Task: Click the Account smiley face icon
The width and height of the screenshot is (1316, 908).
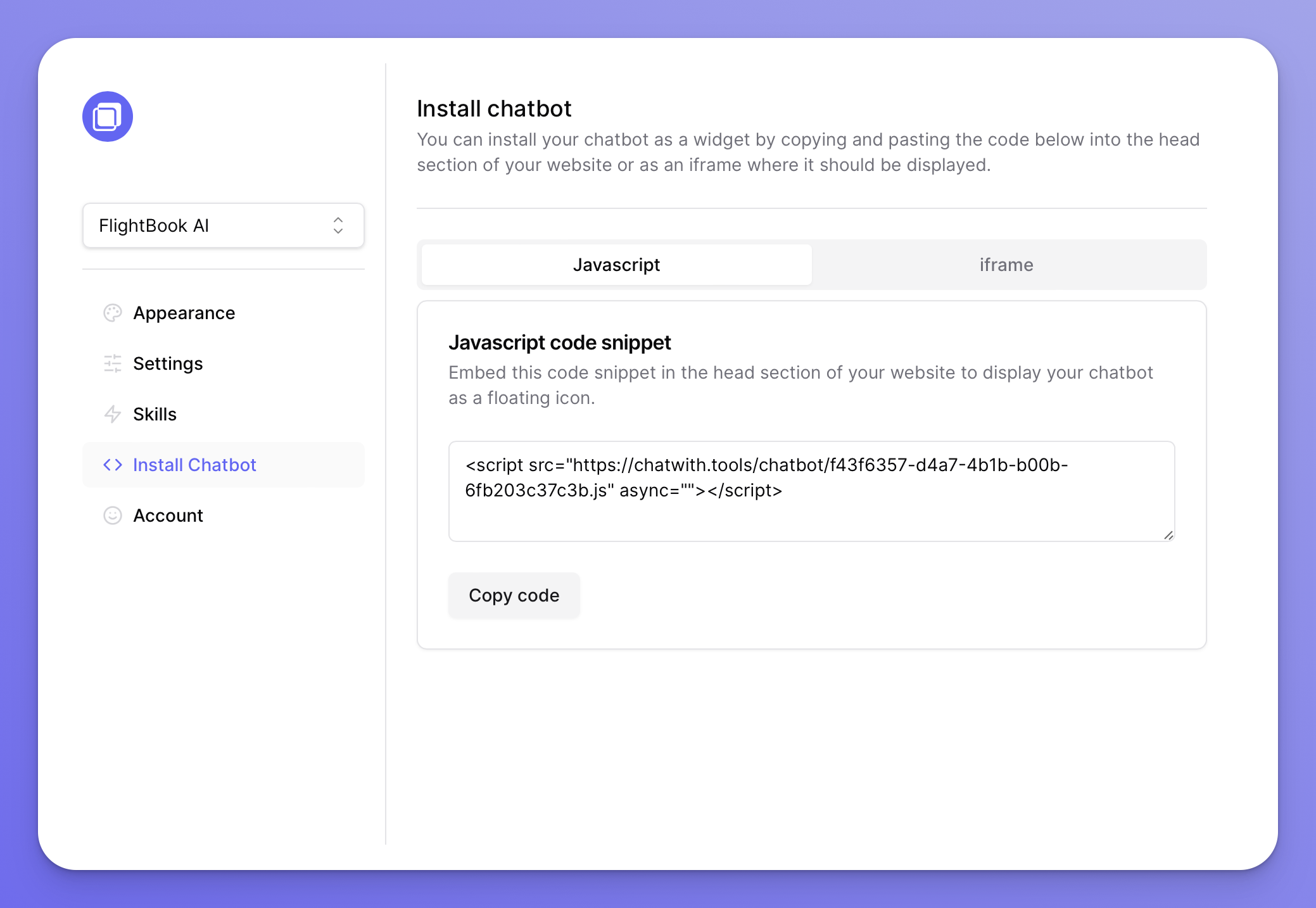Action: (113, 515)
